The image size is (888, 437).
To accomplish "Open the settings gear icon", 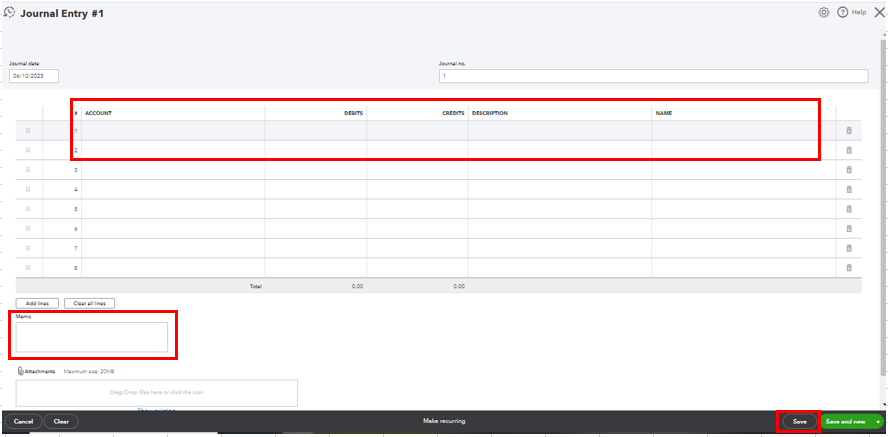I will [823, 12].
